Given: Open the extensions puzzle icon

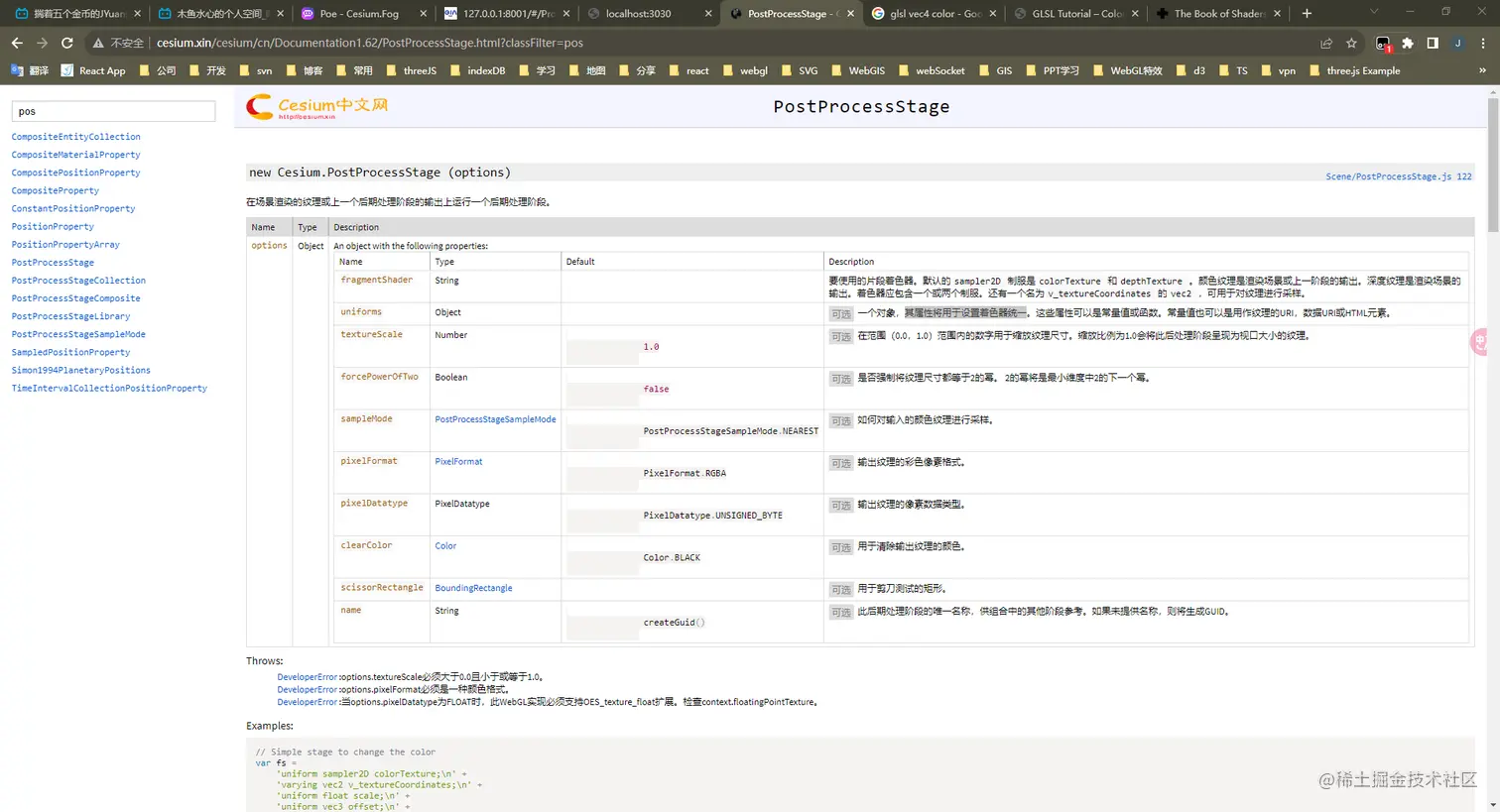Looking at the screenshot, I should [1408, 43].
